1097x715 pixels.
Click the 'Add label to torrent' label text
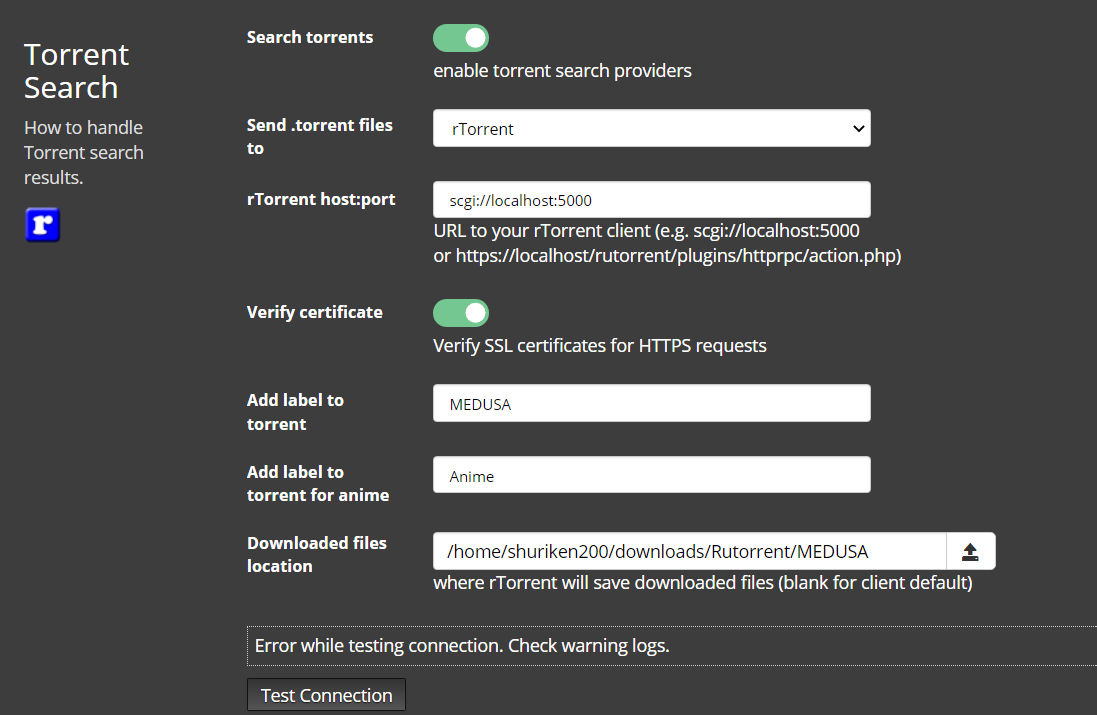[295, 411]
